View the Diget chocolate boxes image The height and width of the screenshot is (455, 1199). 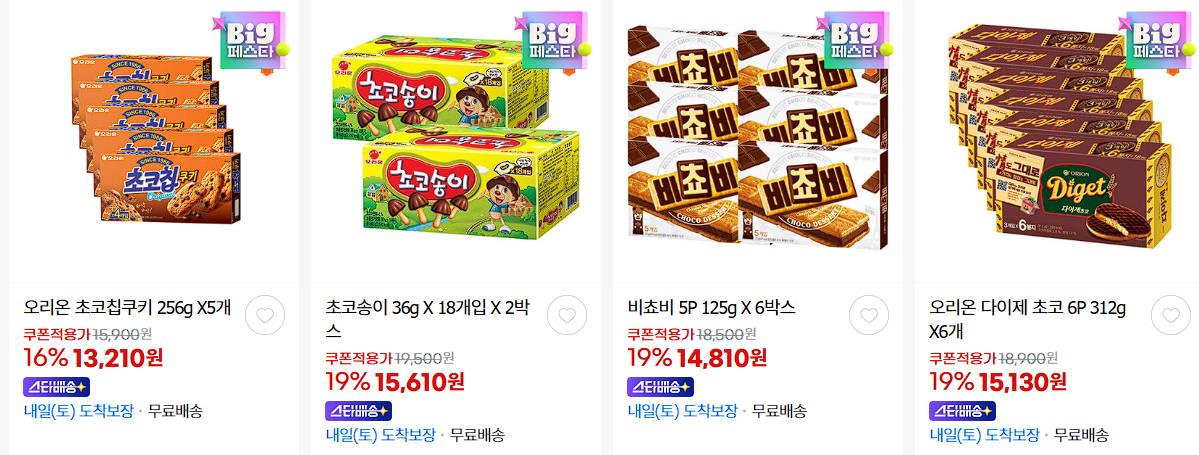(1059, 132)
